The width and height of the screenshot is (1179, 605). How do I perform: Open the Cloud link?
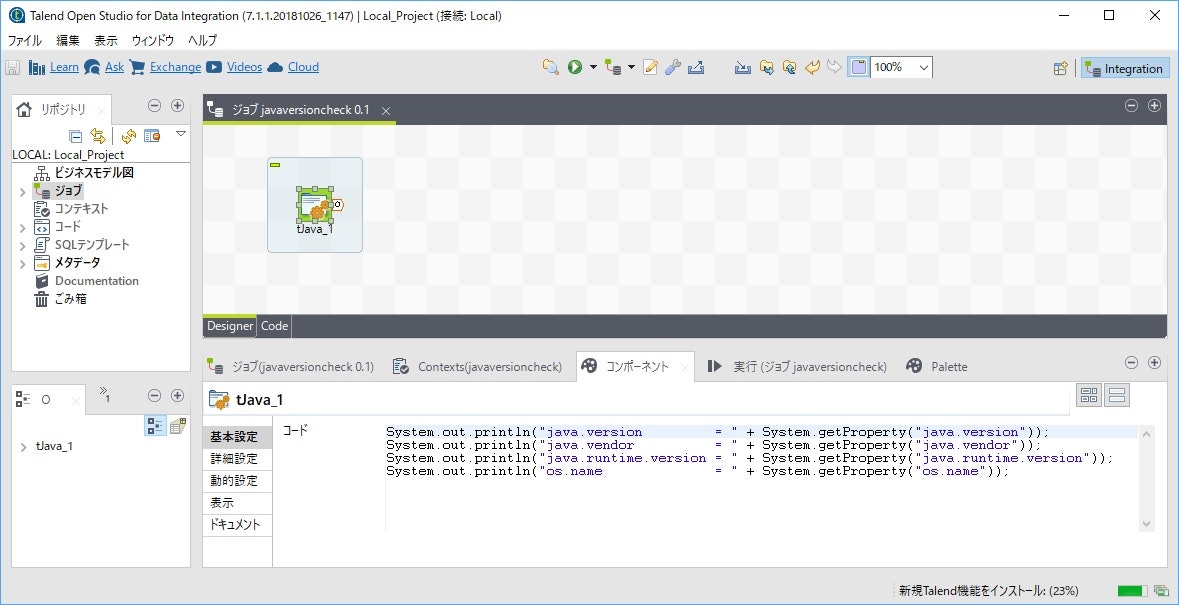[303, 67]
